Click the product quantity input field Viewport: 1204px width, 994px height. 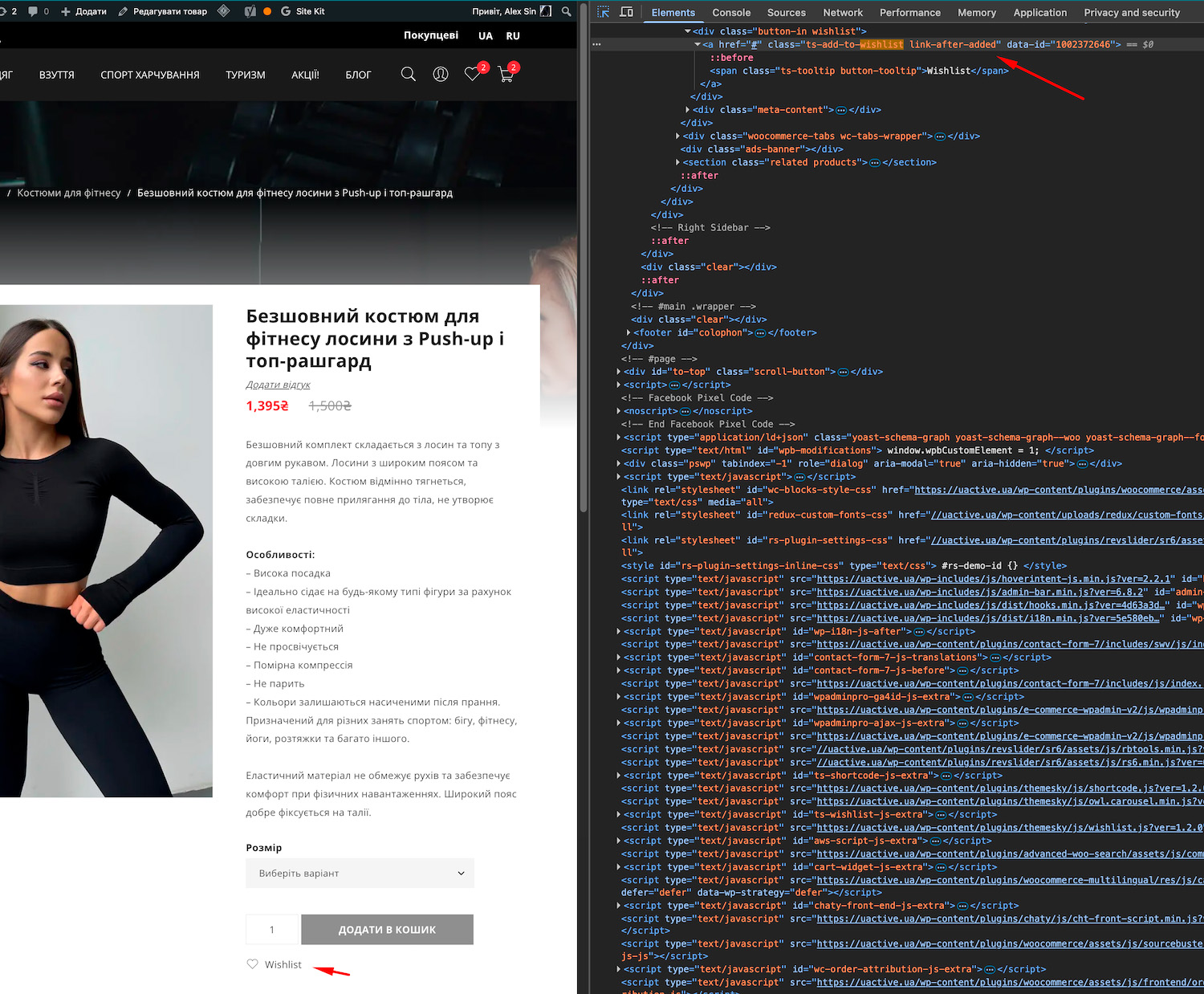pyautogui.click(x=272, y=930)
